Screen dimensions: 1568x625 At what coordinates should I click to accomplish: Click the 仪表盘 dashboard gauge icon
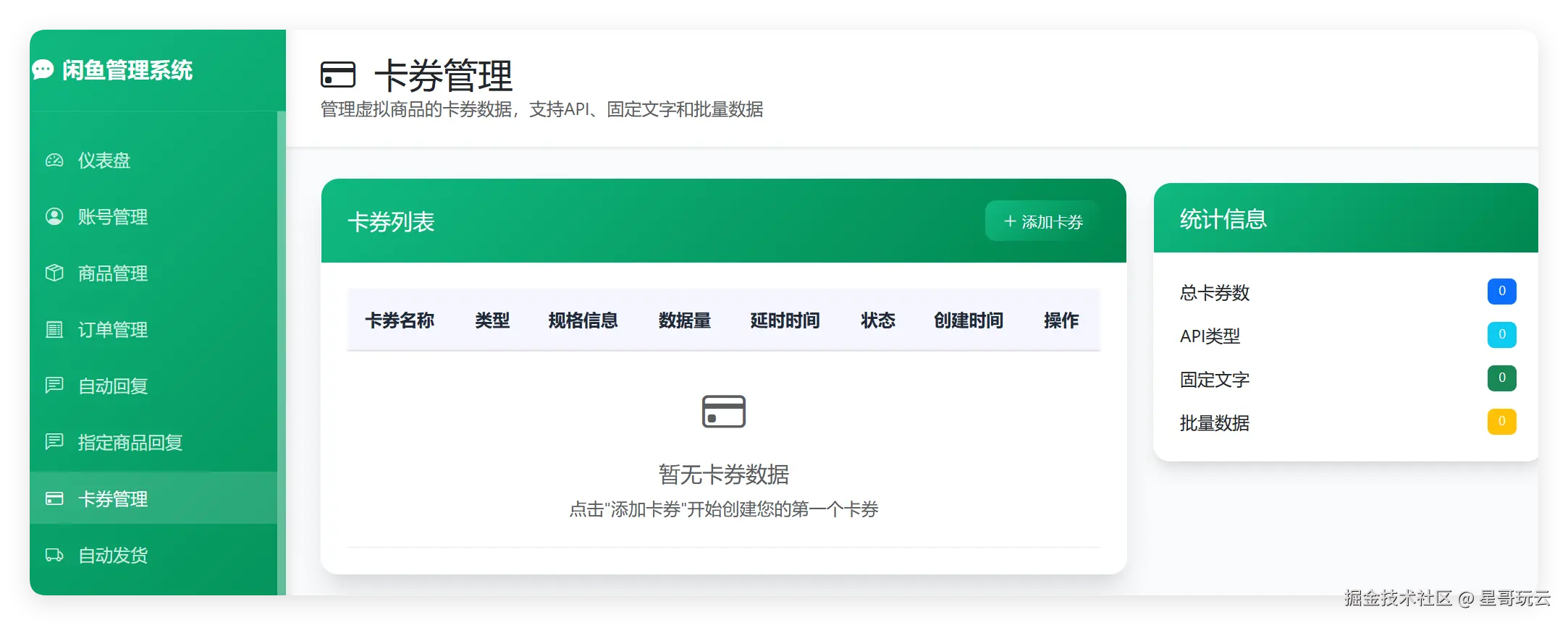click(54, 160)
